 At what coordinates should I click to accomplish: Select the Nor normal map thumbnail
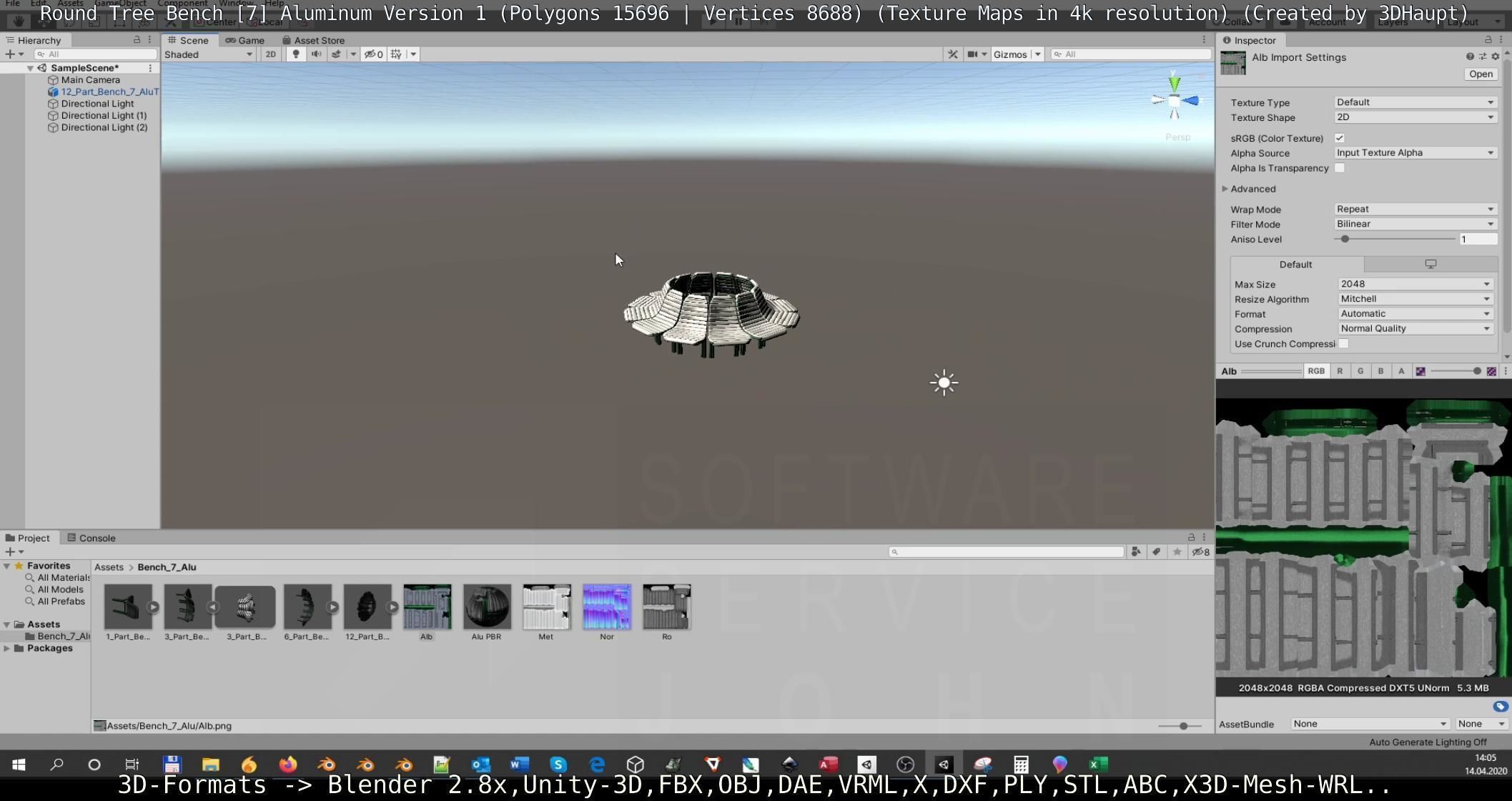[x=606, y=607]
